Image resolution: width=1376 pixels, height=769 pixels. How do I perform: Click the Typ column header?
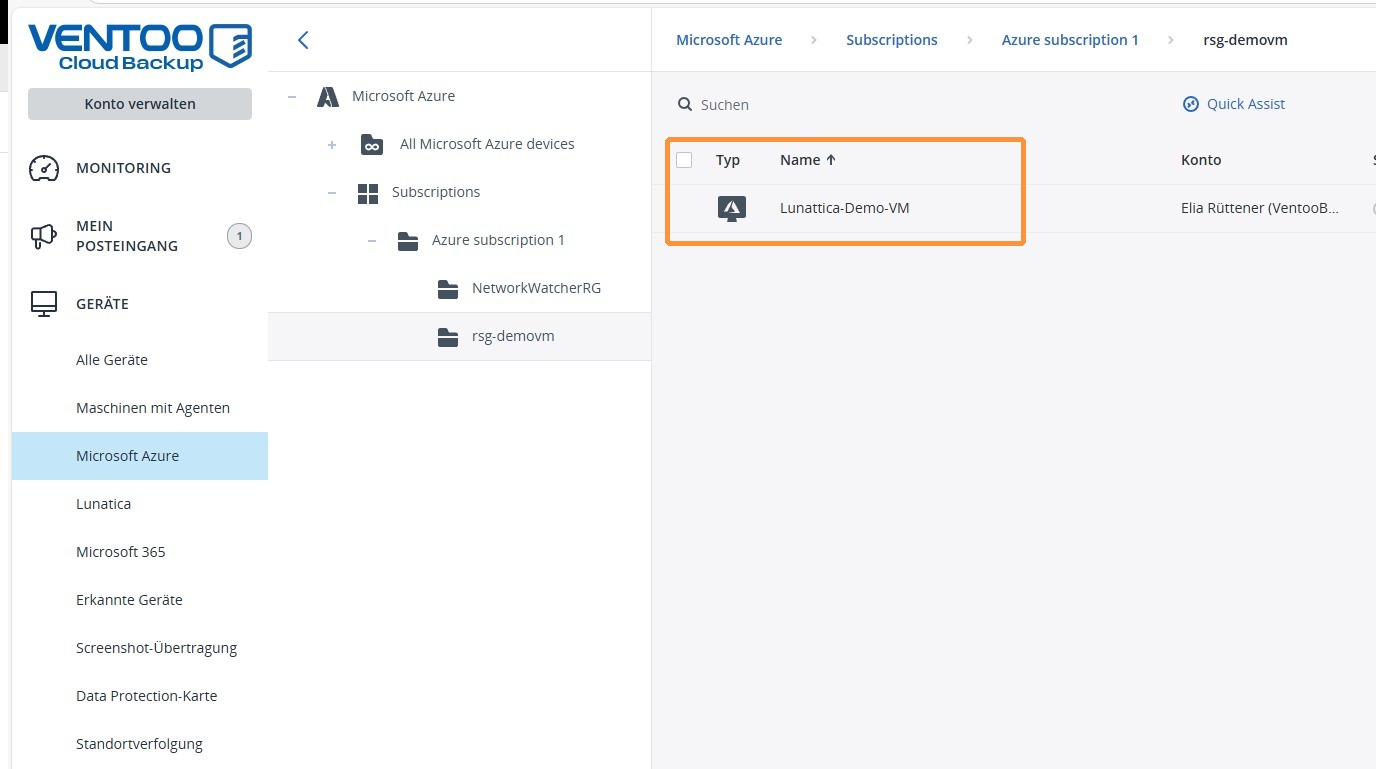pyautogui.click(x=728, y=160)
